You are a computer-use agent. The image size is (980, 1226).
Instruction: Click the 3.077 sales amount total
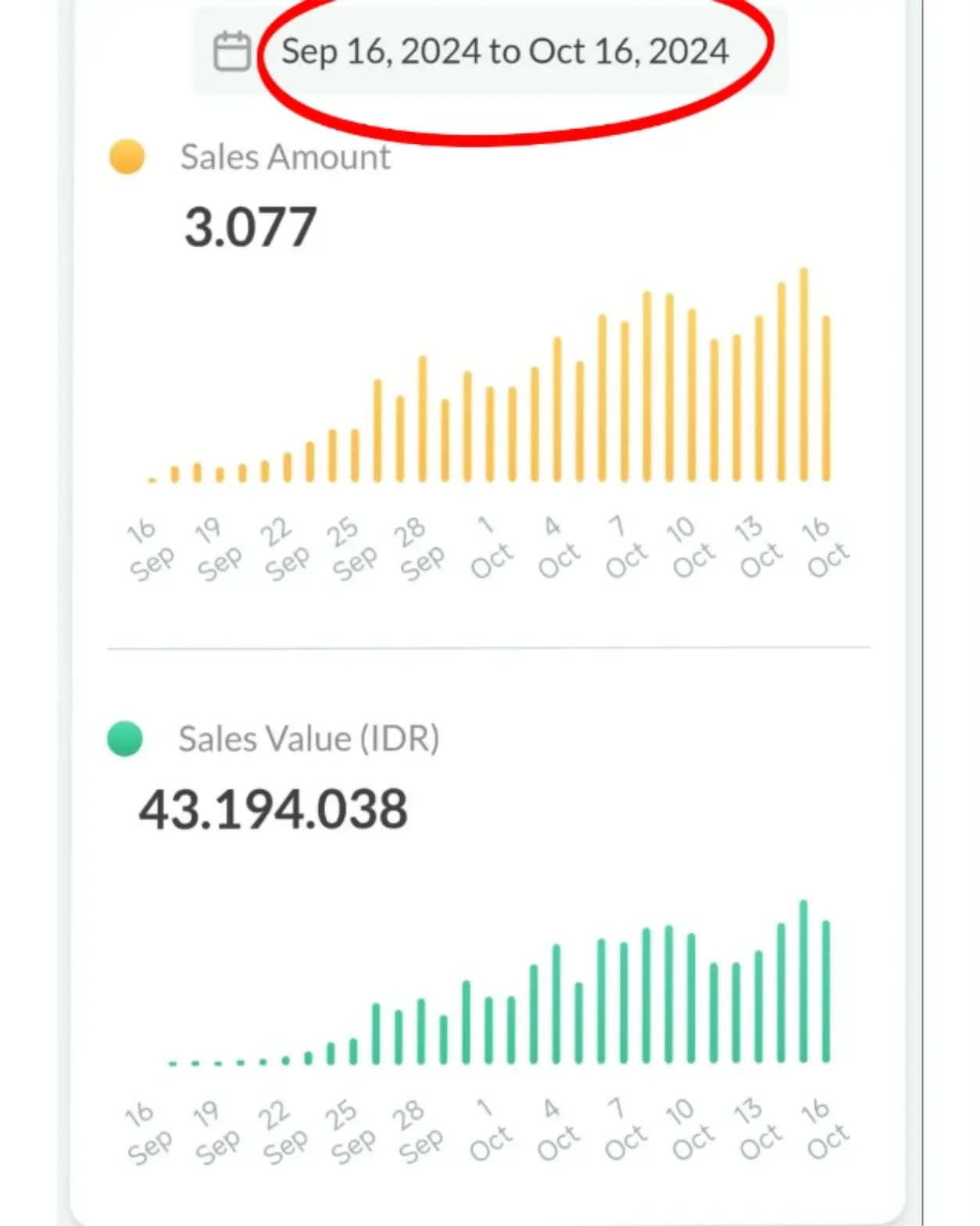[x=250, y=228]
